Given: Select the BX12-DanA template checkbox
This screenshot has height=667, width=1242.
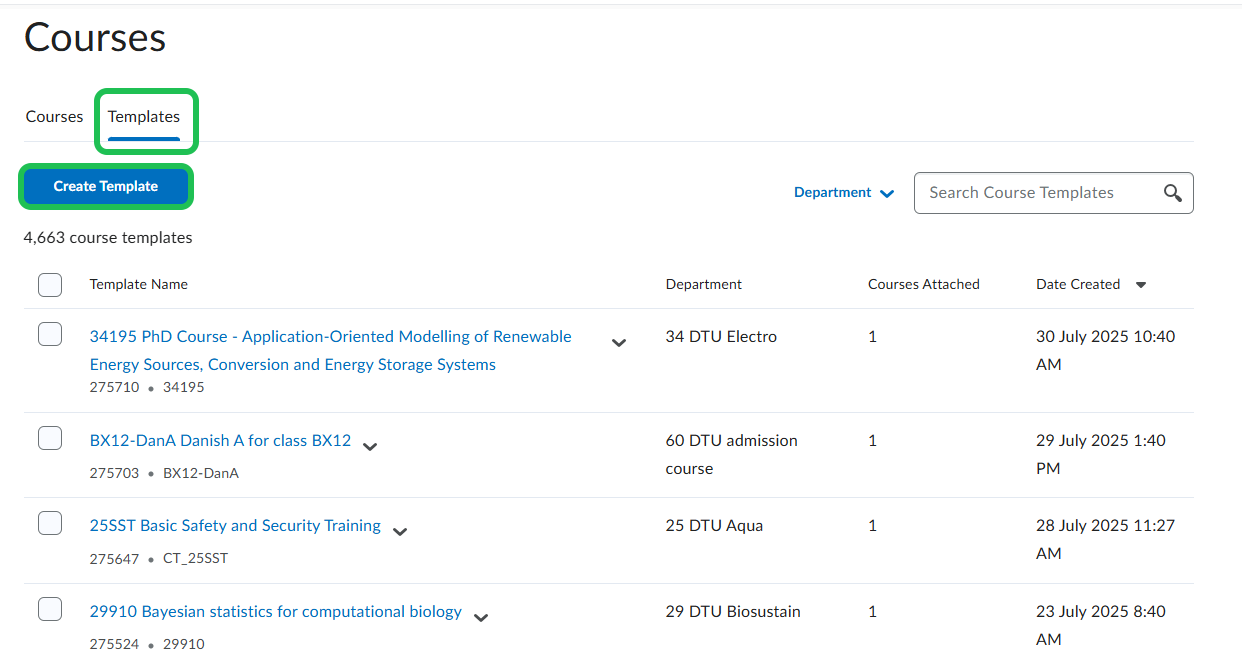Looking at the screenshot, I should pyautogui.click(x=50, y=438).
